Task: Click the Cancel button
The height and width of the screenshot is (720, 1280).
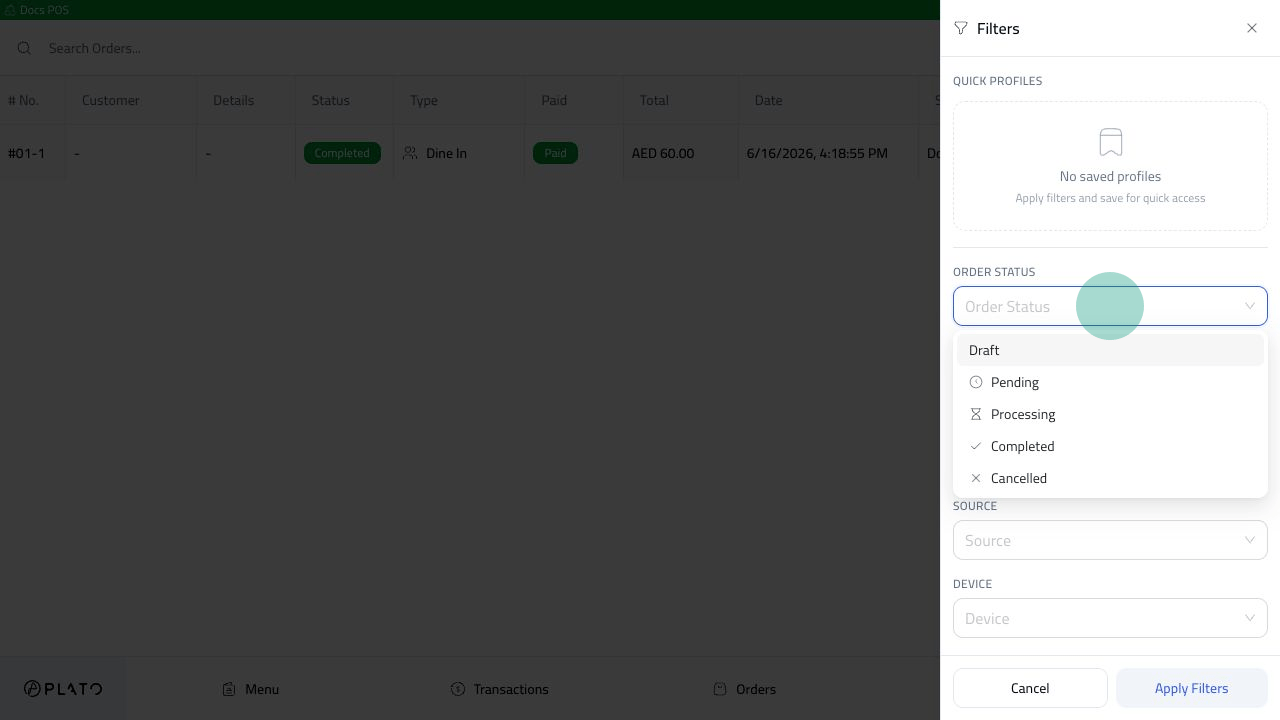Action: click(x=1030, y=688)
